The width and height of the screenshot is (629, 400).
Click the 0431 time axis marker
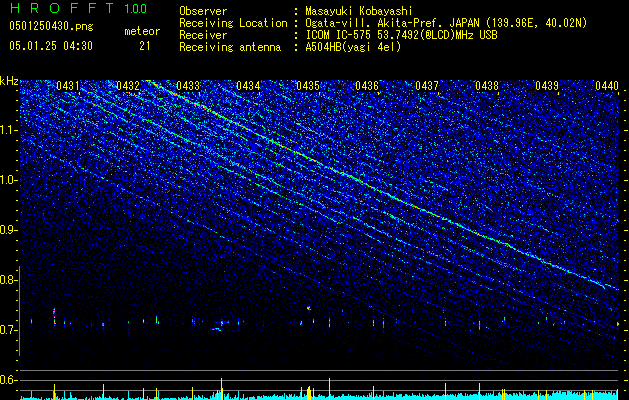point(68,86)
